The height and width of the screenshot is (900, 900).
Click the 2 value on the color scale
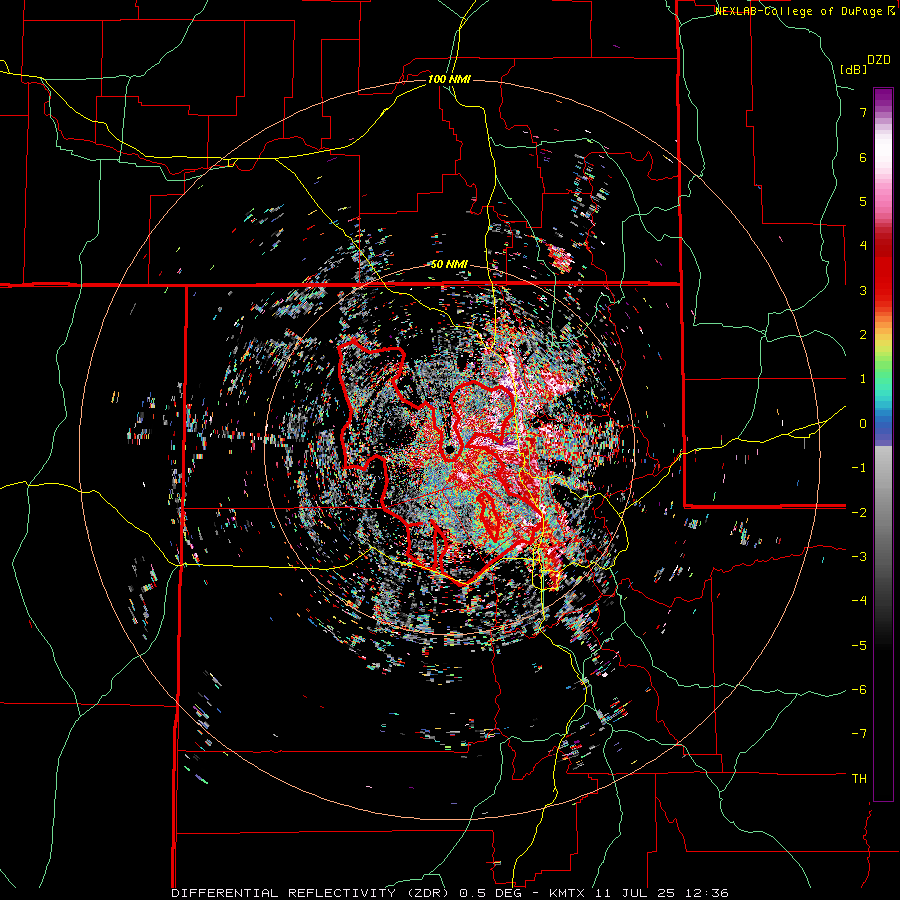click(x=863, y=335)
